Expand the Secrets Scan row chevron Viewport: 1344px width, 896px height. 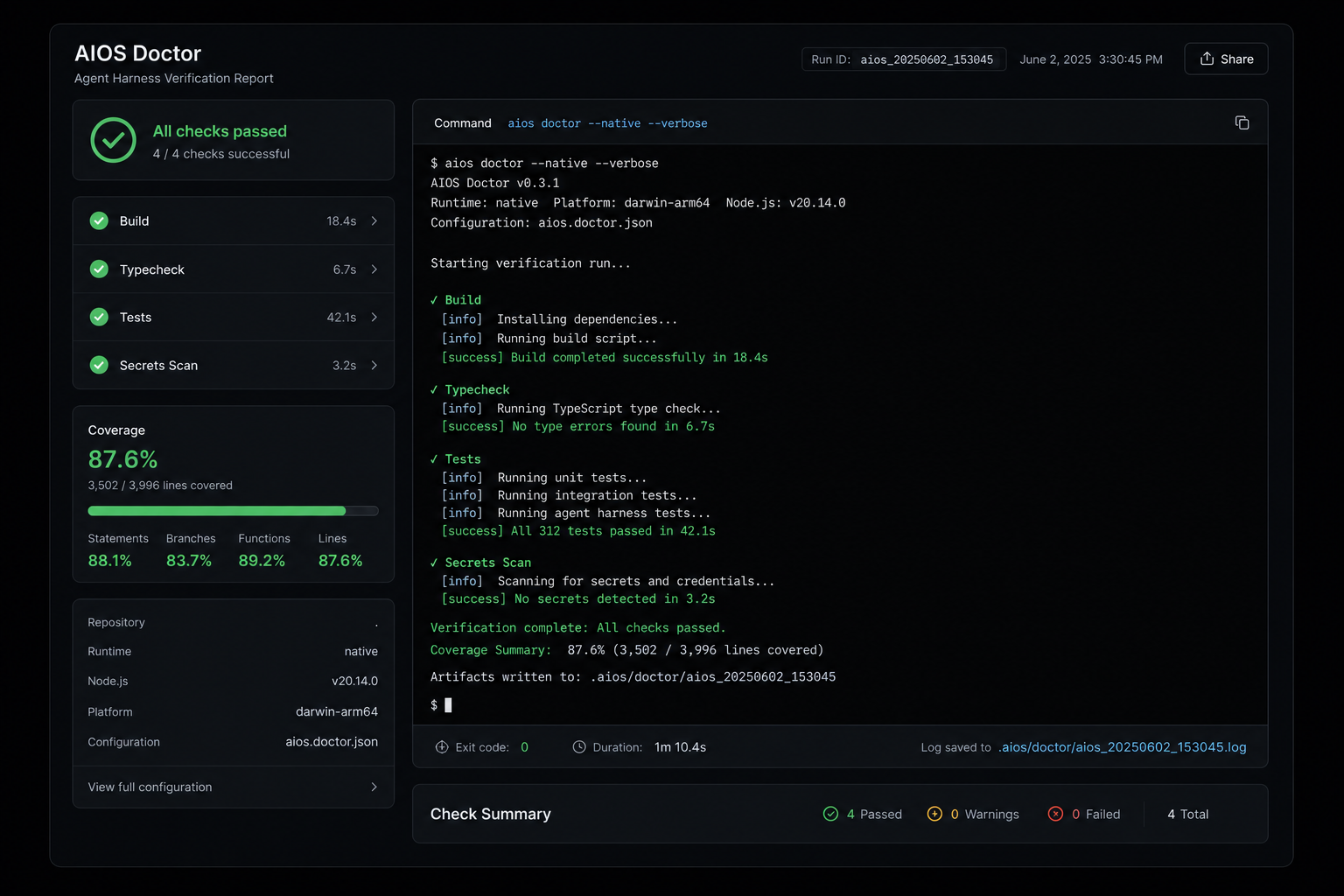(x=374, y=365)
